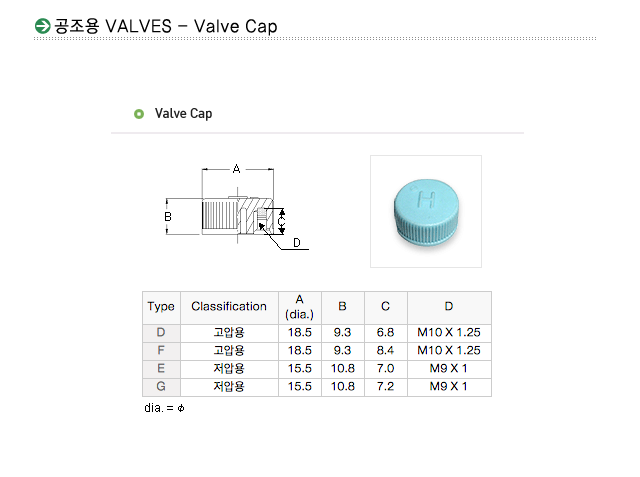The image size is (640, 477).
Task: Click dimension label A in the diagram
Action: 237,169
